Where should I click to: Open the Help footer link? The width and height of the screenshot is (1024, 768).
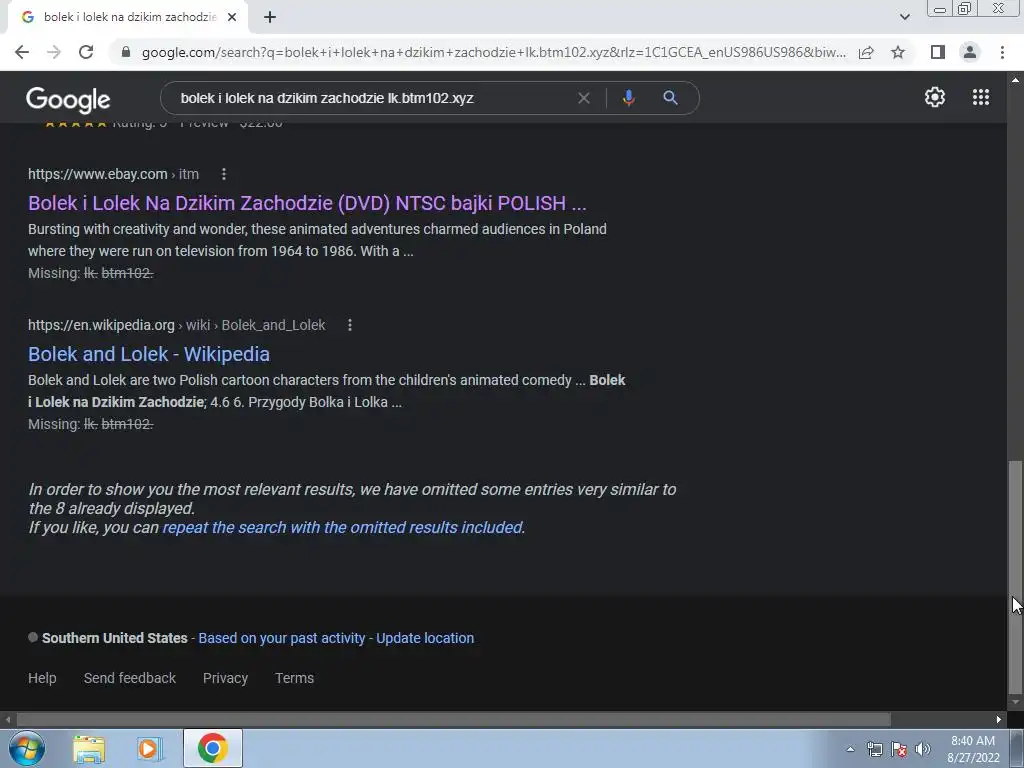pyautogui.click(x=42, y=678)
